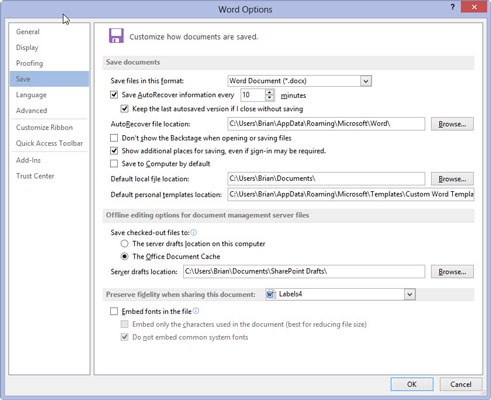The height and width of the screenshot is (400, 491).
Task: Check Save to Computer by default
Action: pos(114,164)
